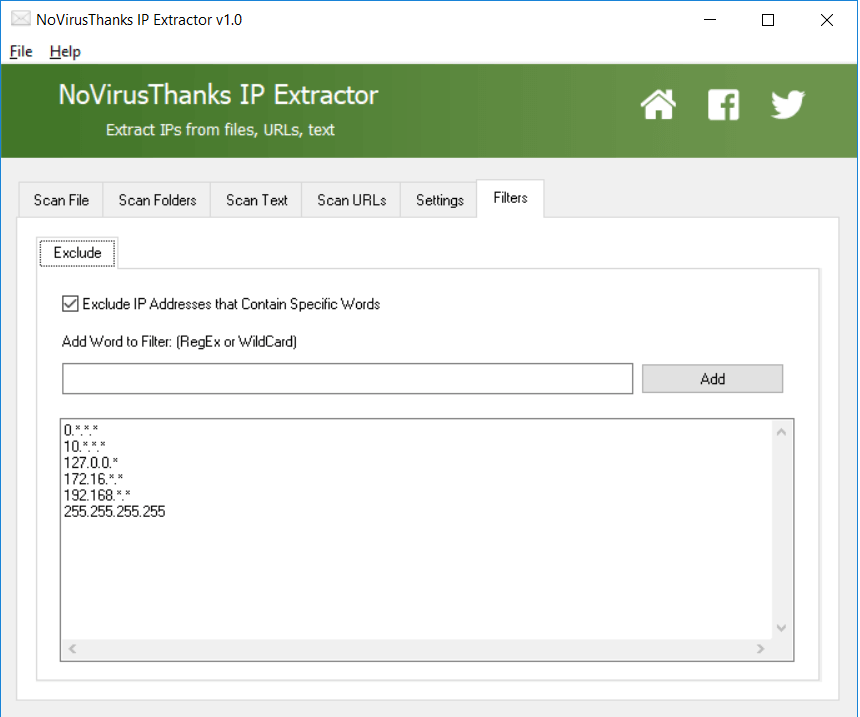Viewport: 860px width, 717px height.
Task: Switch to the Scan Text tab
Action: [x=257, y=200]
